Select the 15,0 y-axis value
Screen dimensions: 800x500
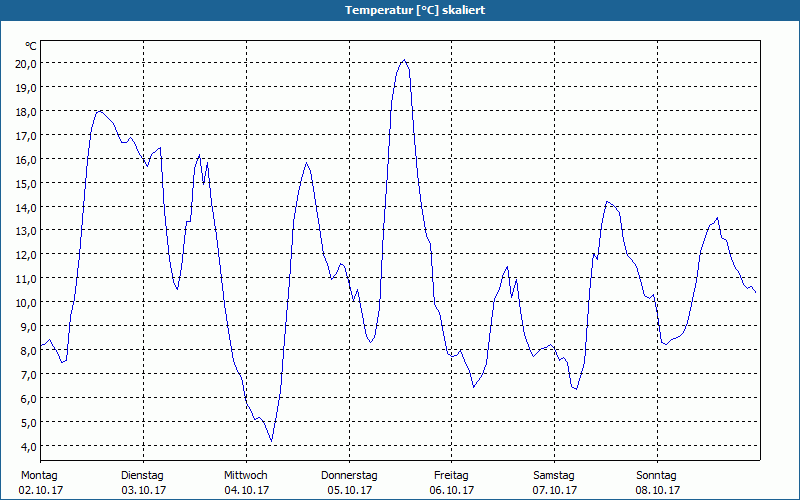(26, 184)
